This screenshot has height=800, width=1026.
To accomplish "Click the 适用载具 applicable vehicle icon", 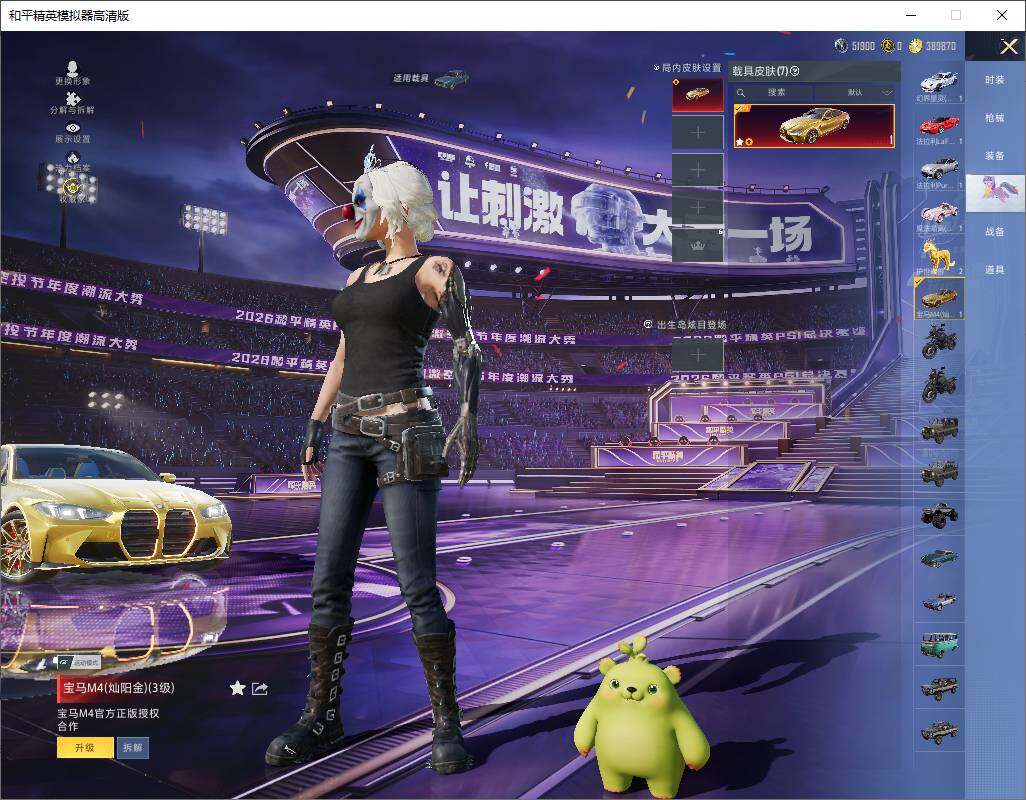I will [x=451, y=79].
